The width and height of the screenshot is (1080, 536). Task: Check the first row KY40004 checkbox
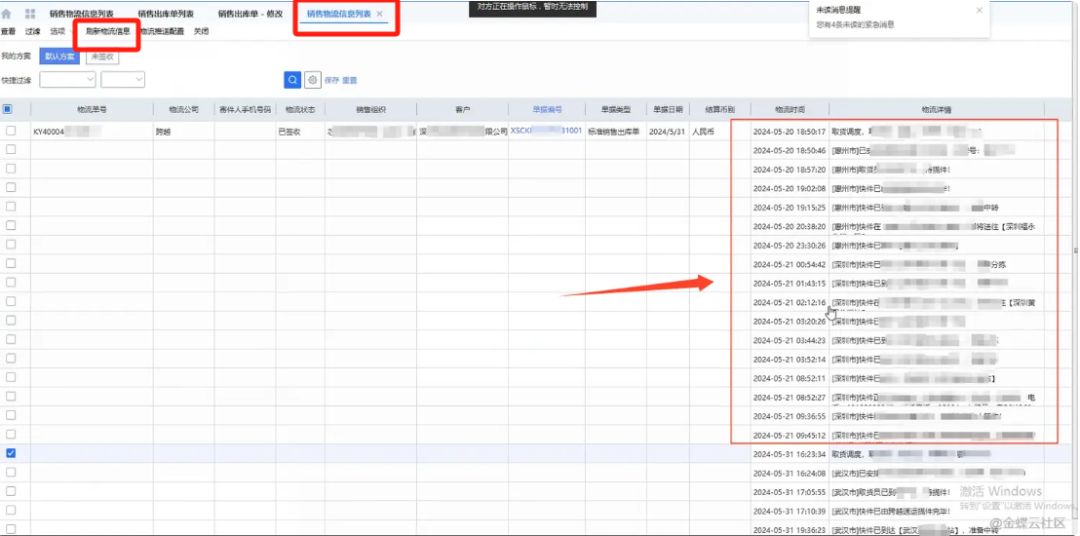tap(11, 131)
